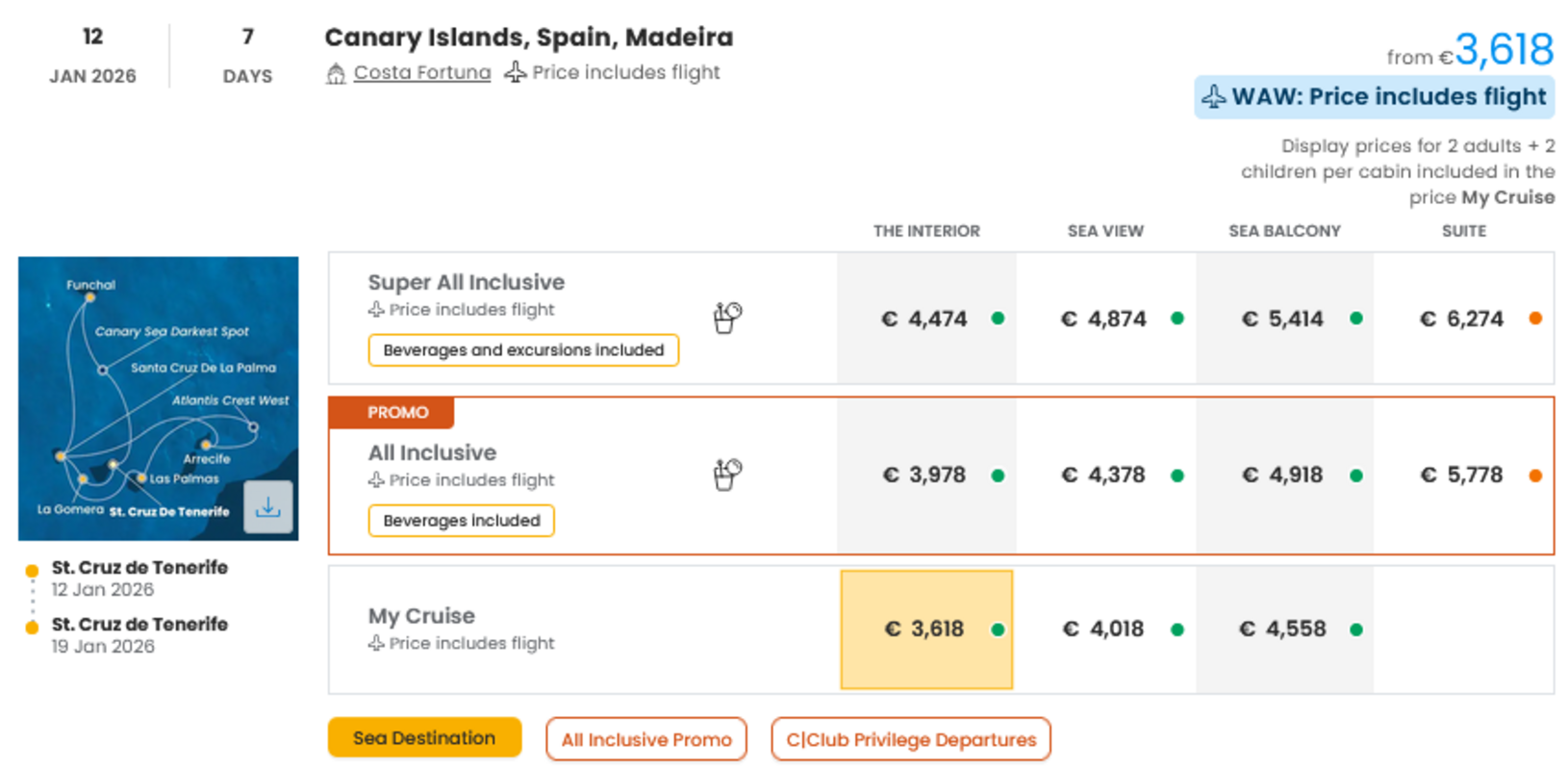The image size is (1568, 770).
Task: Click the All Inclusive Promo tag
Action: pyautogui.click(x=646, y=739)
